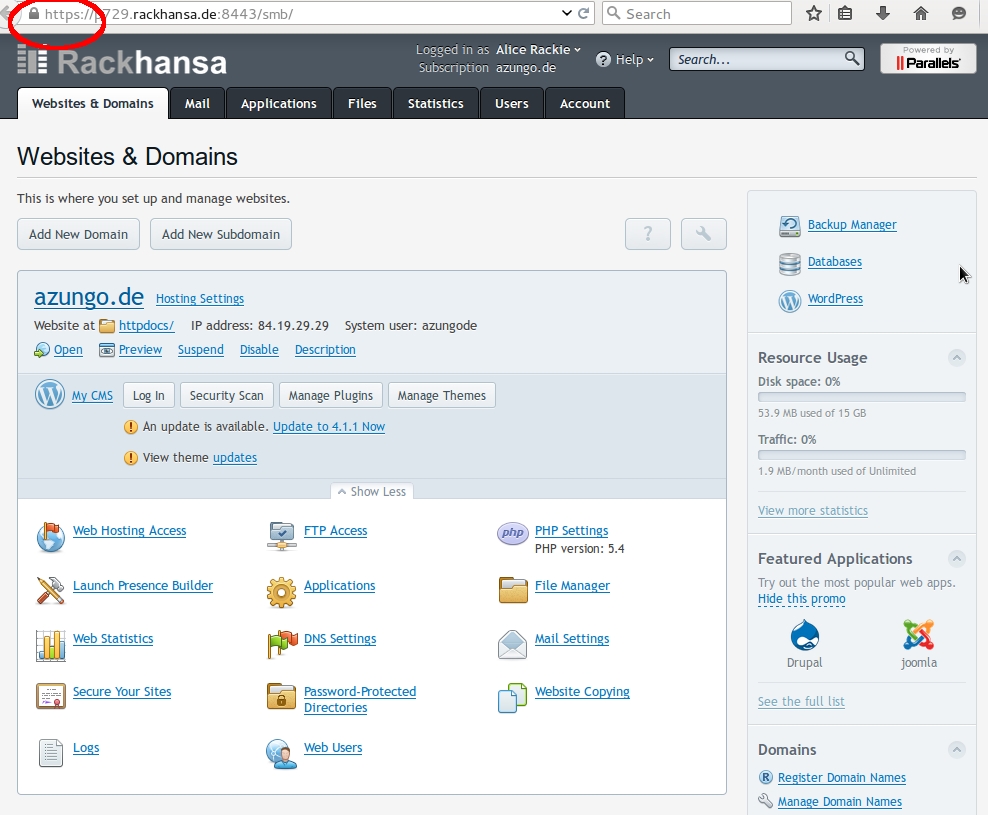Click the Website Copying documents icon

512,698
